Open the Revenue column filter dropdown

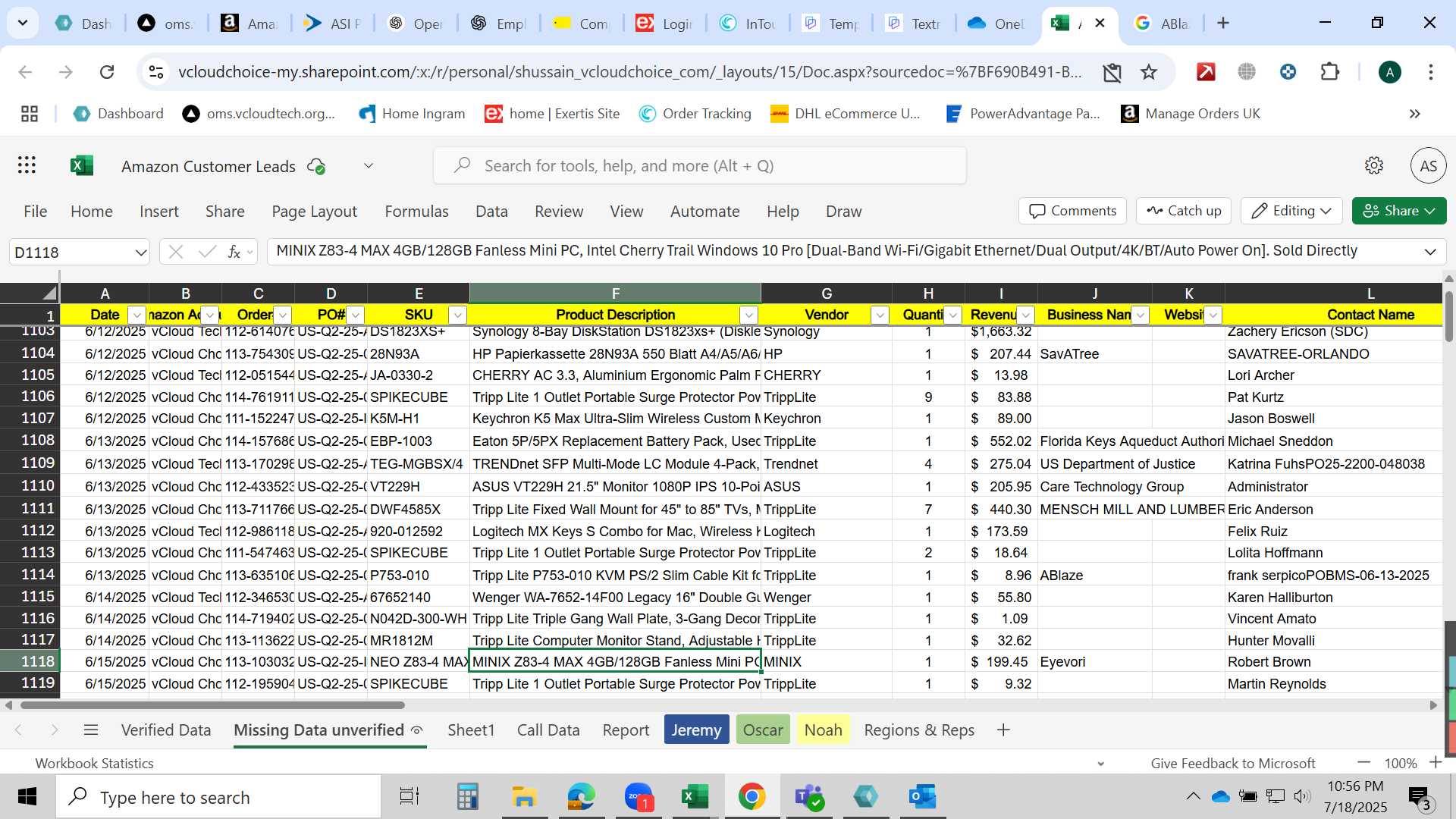(x=1025, y=315)
